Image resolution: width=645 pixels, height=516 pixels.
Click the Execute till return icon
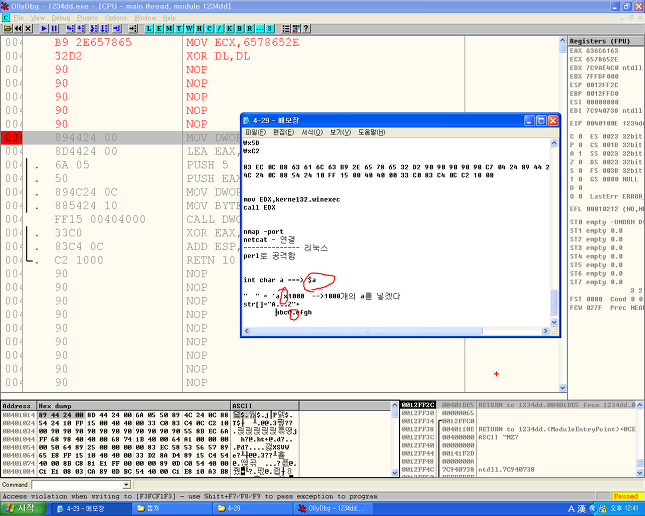[117, 28]
